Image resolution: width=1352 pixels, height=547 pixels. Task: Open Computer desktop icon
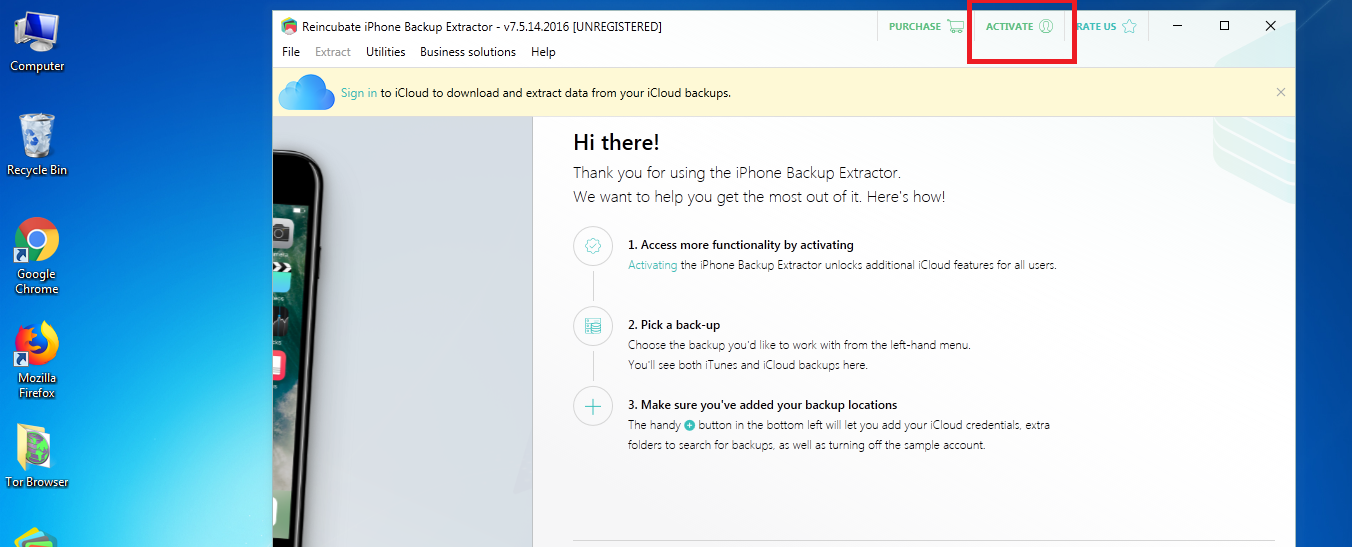pyautogui.click(x=37, y=41)
